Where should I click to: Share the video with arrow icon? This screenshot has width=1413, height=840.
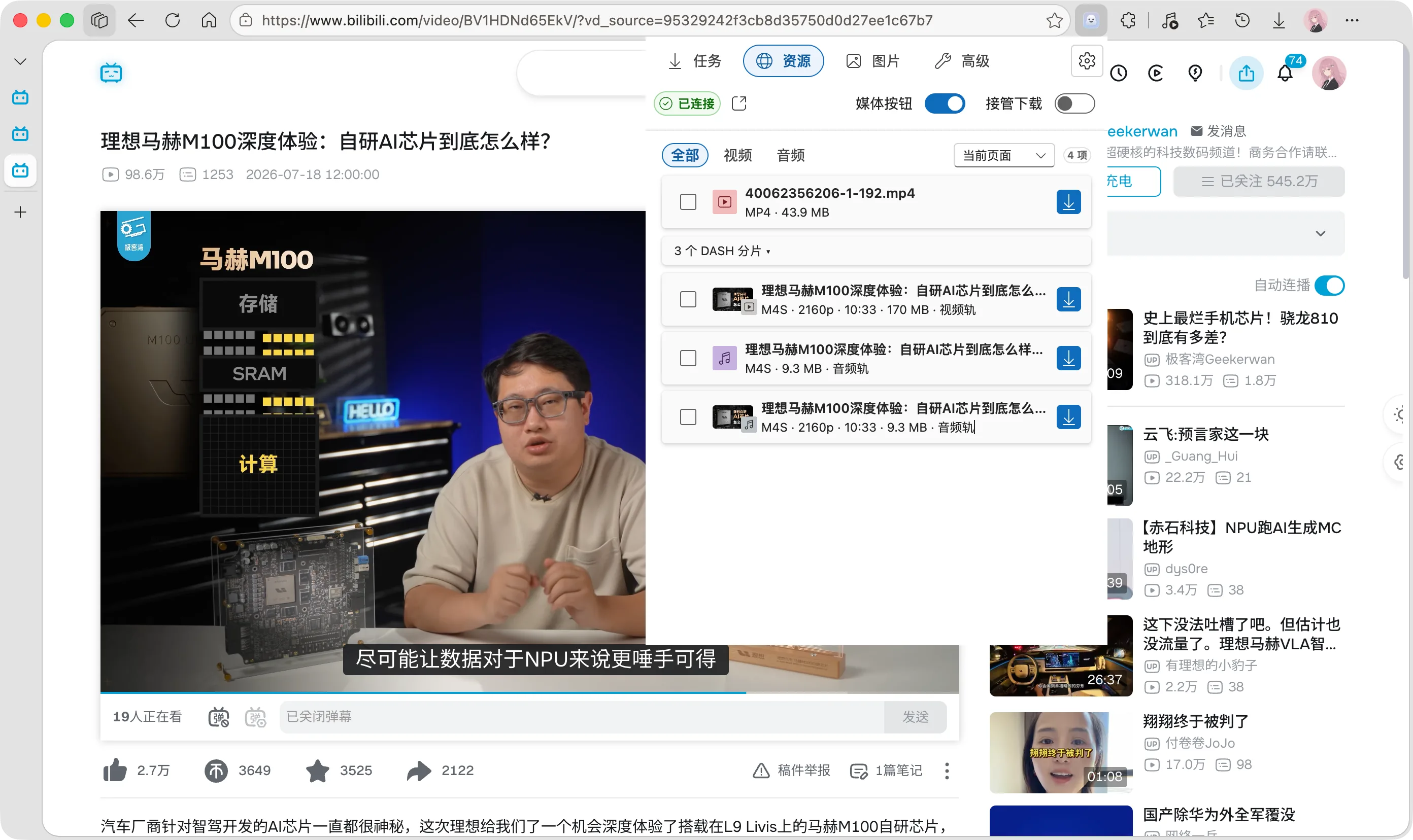[419, 771]
